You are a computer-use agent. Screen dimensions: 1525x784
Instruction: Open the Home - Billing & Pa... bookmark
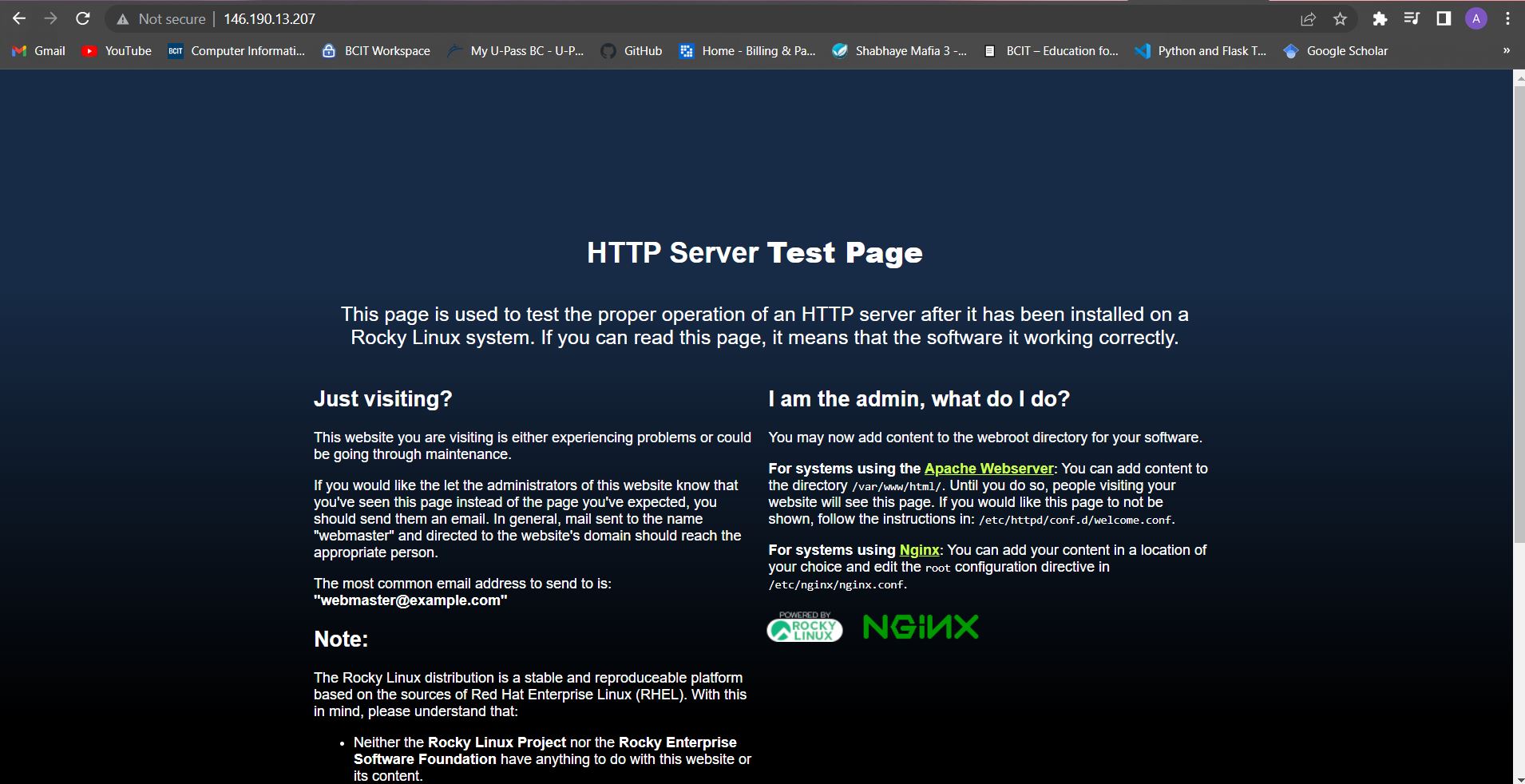click(x=747, y=50)
